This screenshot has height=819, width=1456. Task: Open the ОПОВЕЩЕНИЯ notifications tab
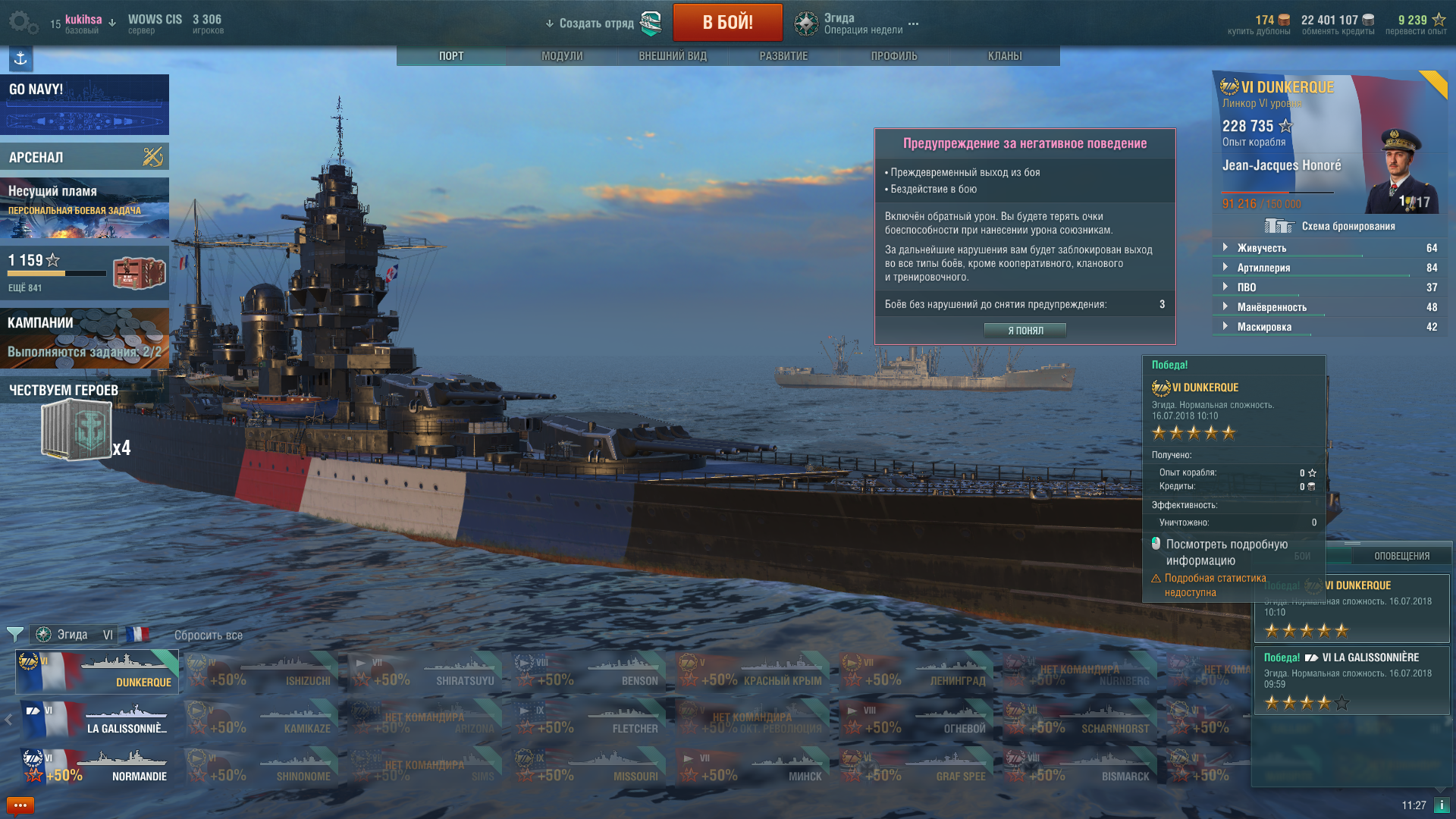pyautogui.click(x=1401, y=556)
